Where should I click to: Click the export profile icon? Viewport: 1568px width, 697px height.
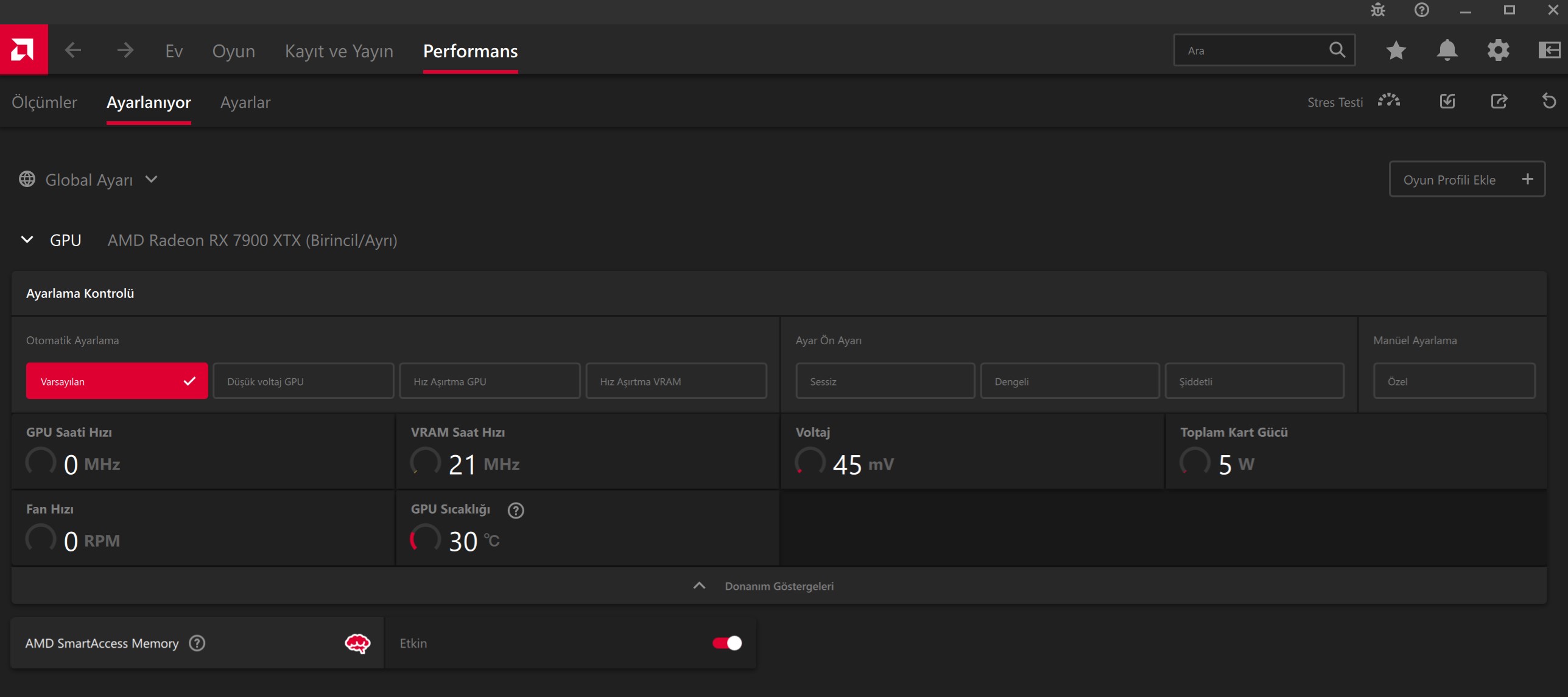coord(1499,101)
